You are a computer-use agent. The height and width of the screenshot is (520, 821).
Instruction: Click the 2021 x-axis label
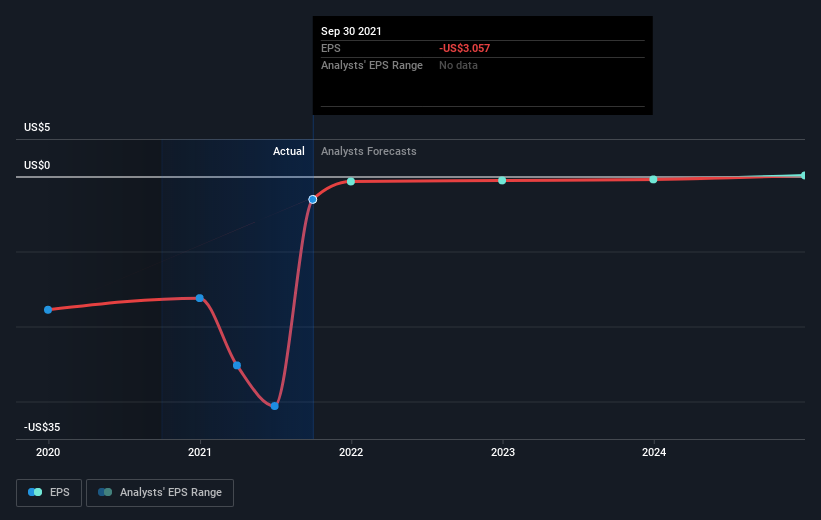pyautogui.click(x=199, y=452)
